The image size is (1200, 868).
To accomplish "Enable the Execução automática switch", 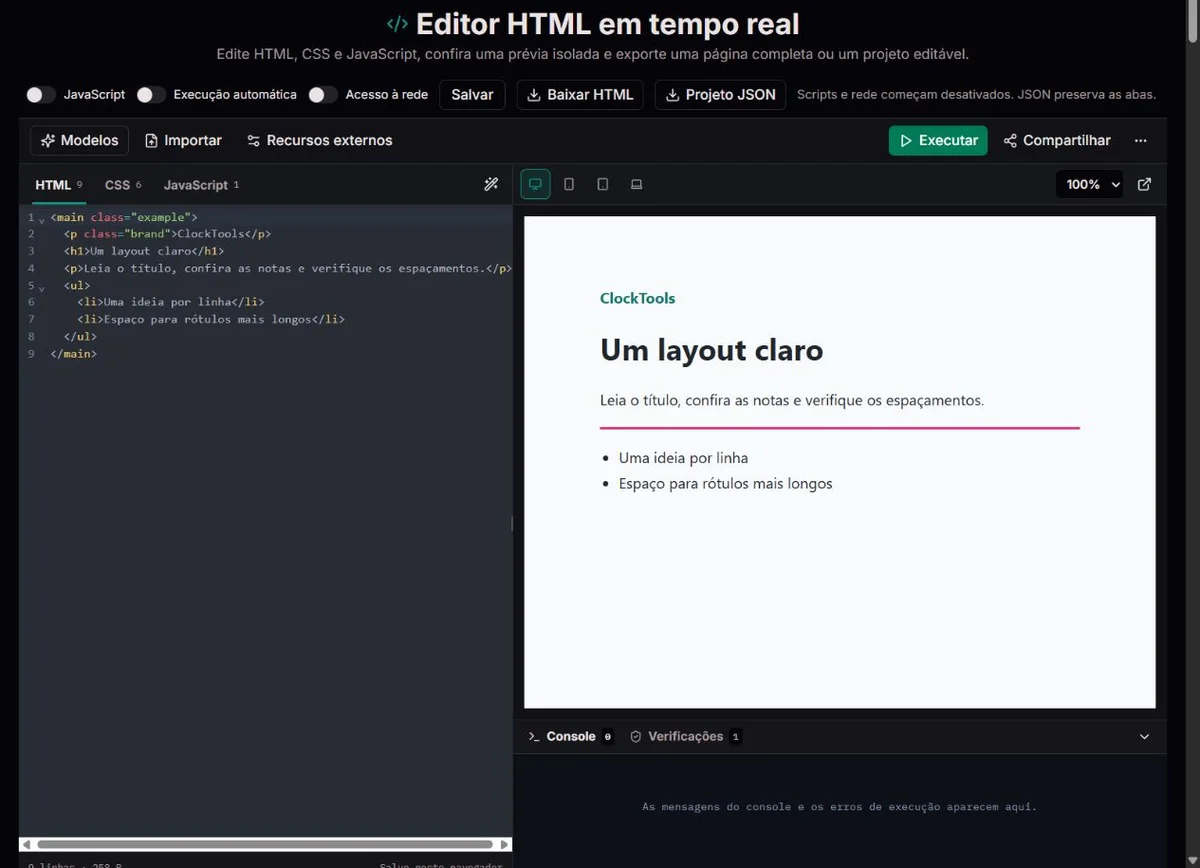I will (x=151, y=95).
